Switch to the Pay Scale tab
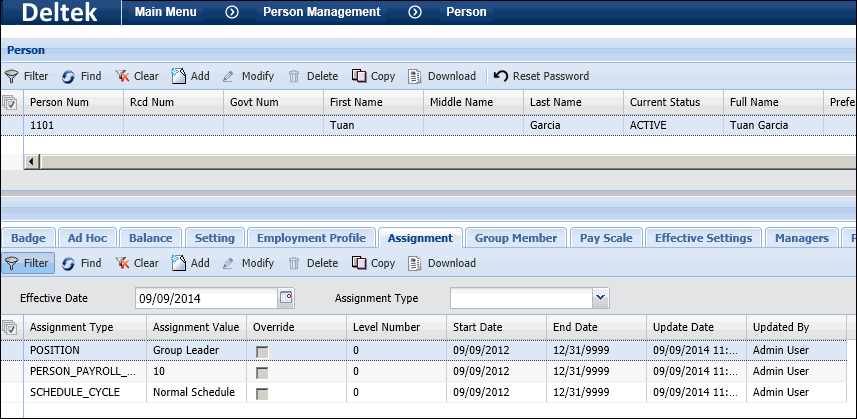This screenshot has height=419, width=857. click(x=605, y=238)
